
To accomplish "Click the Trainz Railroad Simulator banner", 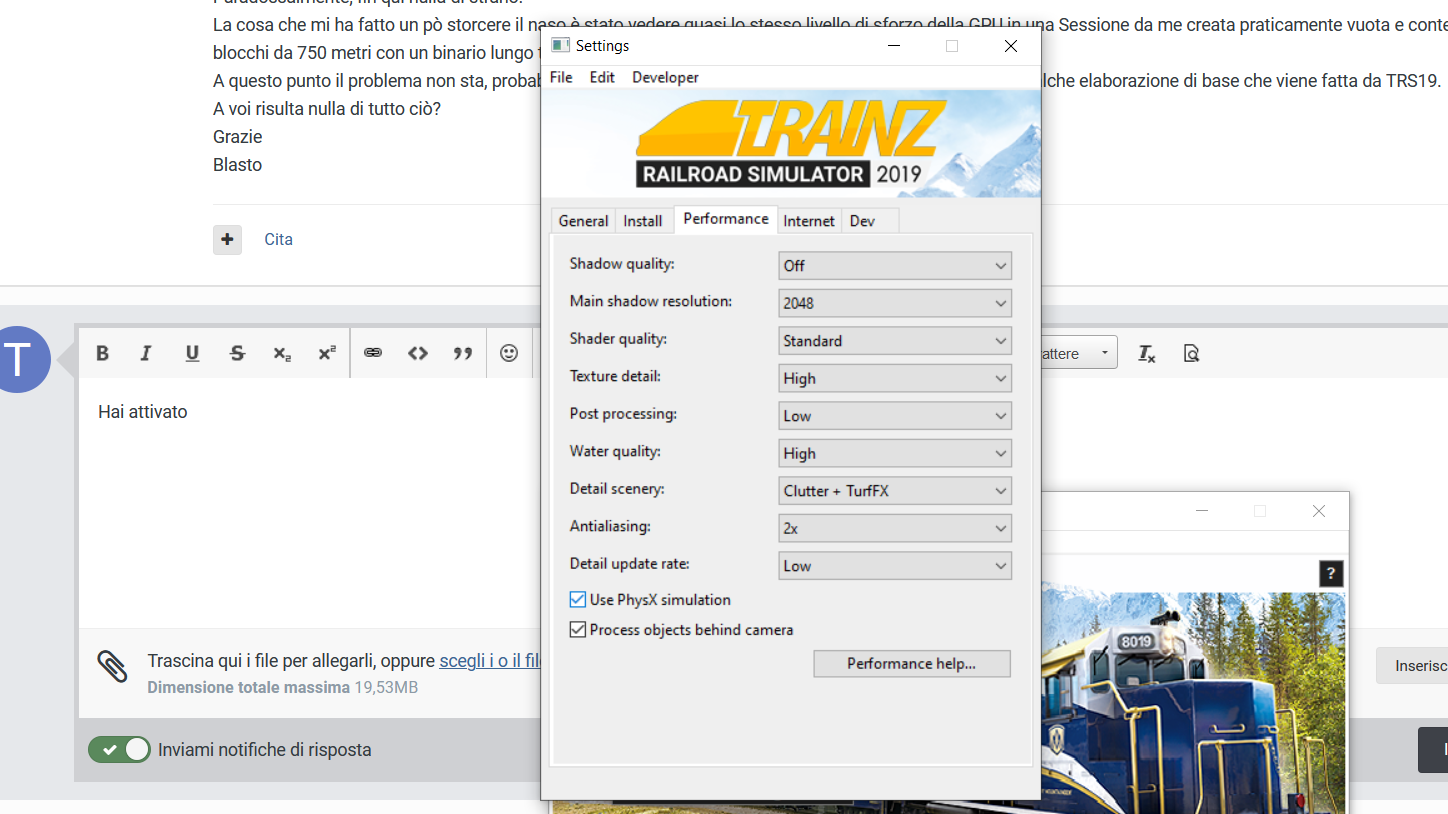I will (x=791, y=144).
